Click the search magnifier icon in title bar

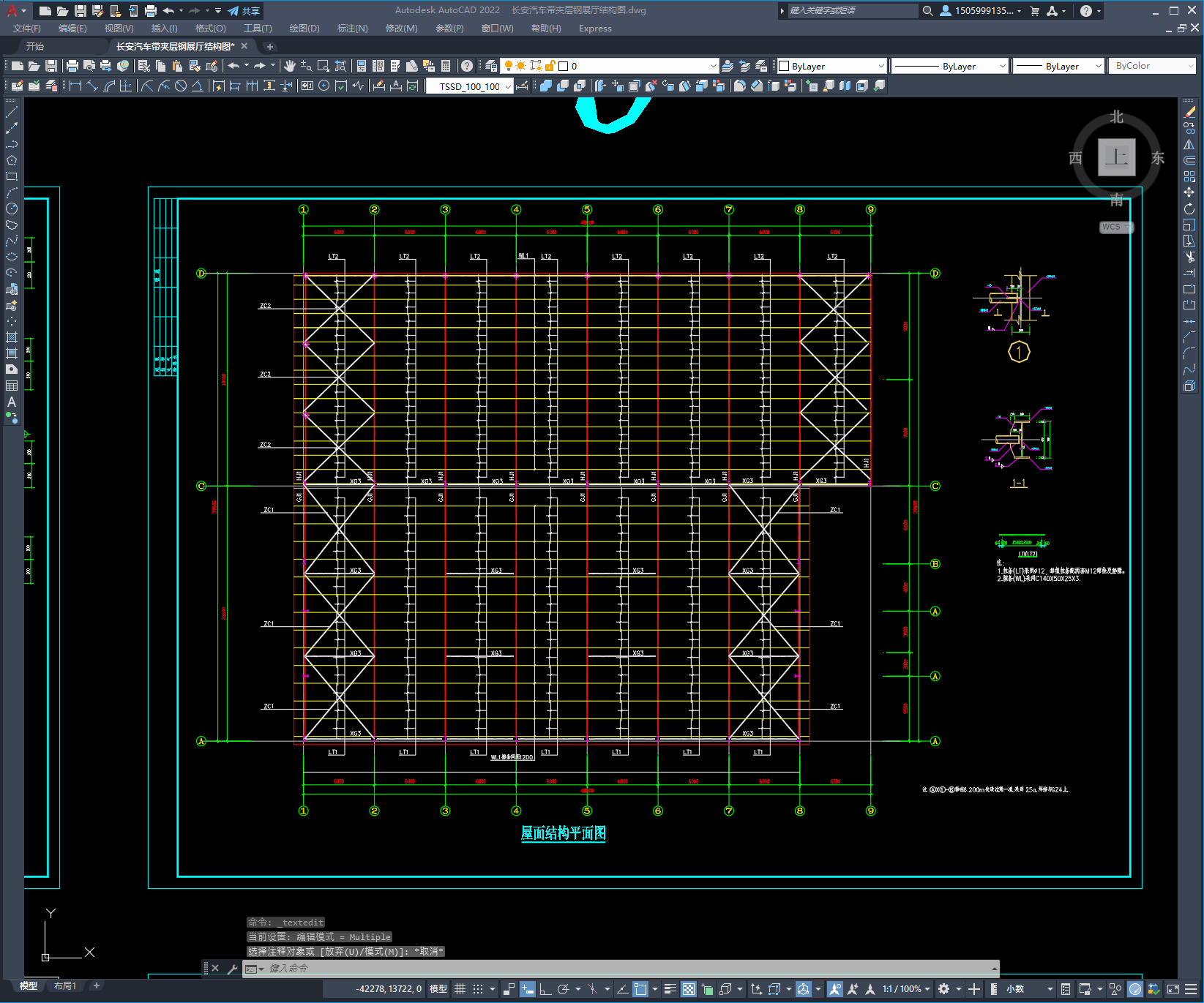tap(927, 11)
